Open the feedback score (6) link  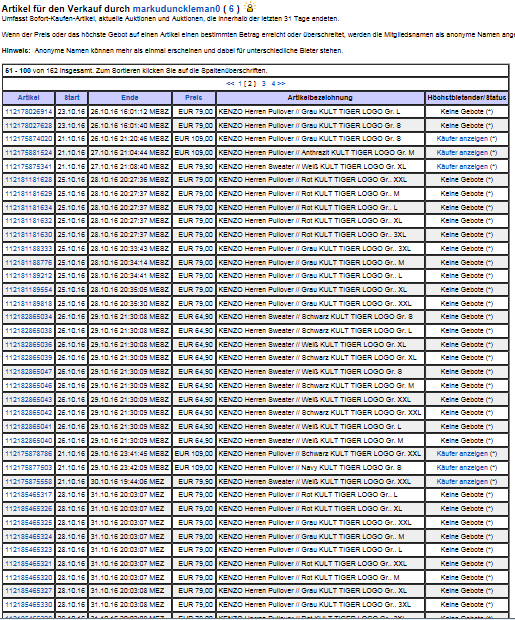[231, 9]
